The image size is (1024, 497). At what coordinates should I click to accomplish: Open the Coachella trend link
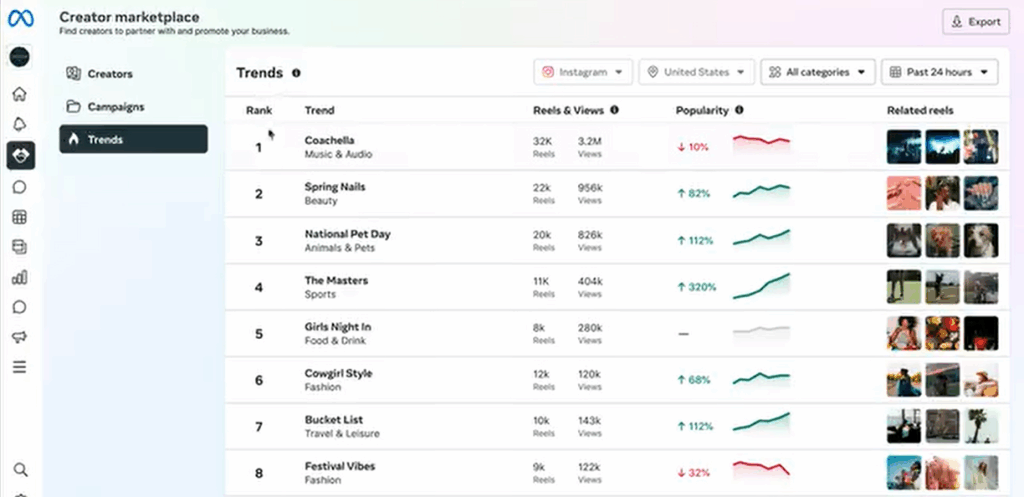[x=329, y=141]
